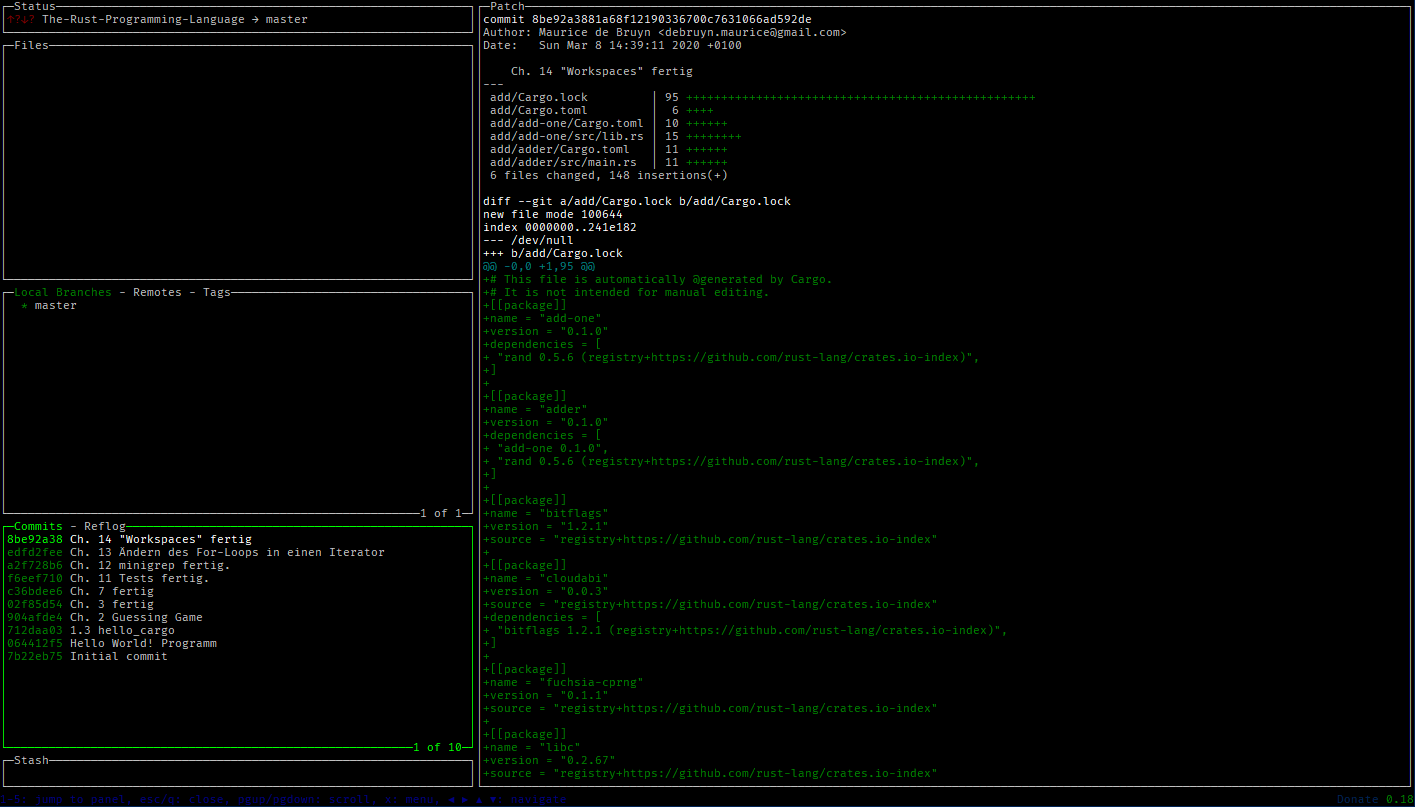Click the '+version = "0.2.67"' line
1415x807 pixels.
549,760
